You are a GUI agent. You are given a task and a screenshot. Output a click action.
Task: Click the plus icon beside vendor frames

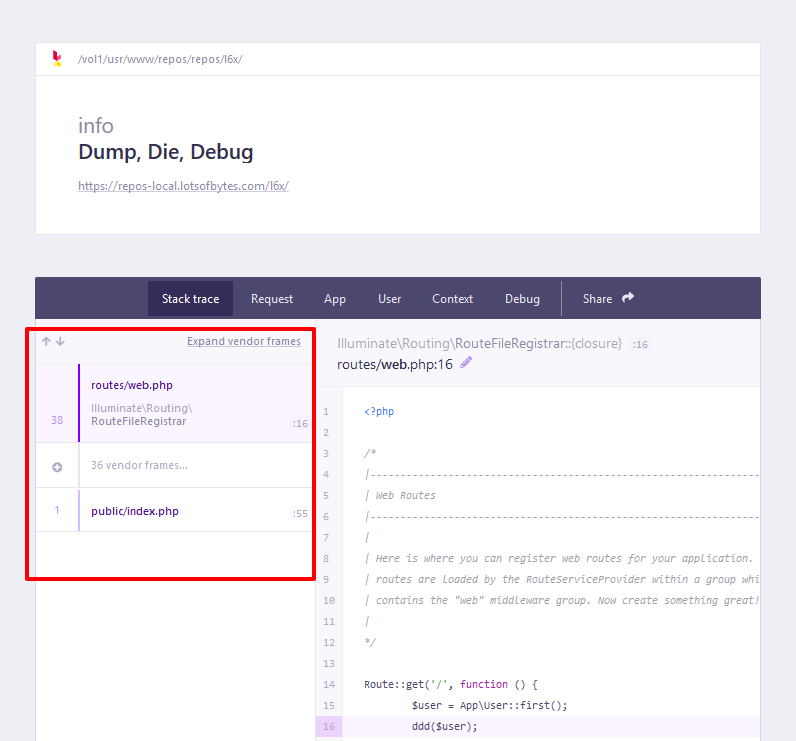(57, 466)
